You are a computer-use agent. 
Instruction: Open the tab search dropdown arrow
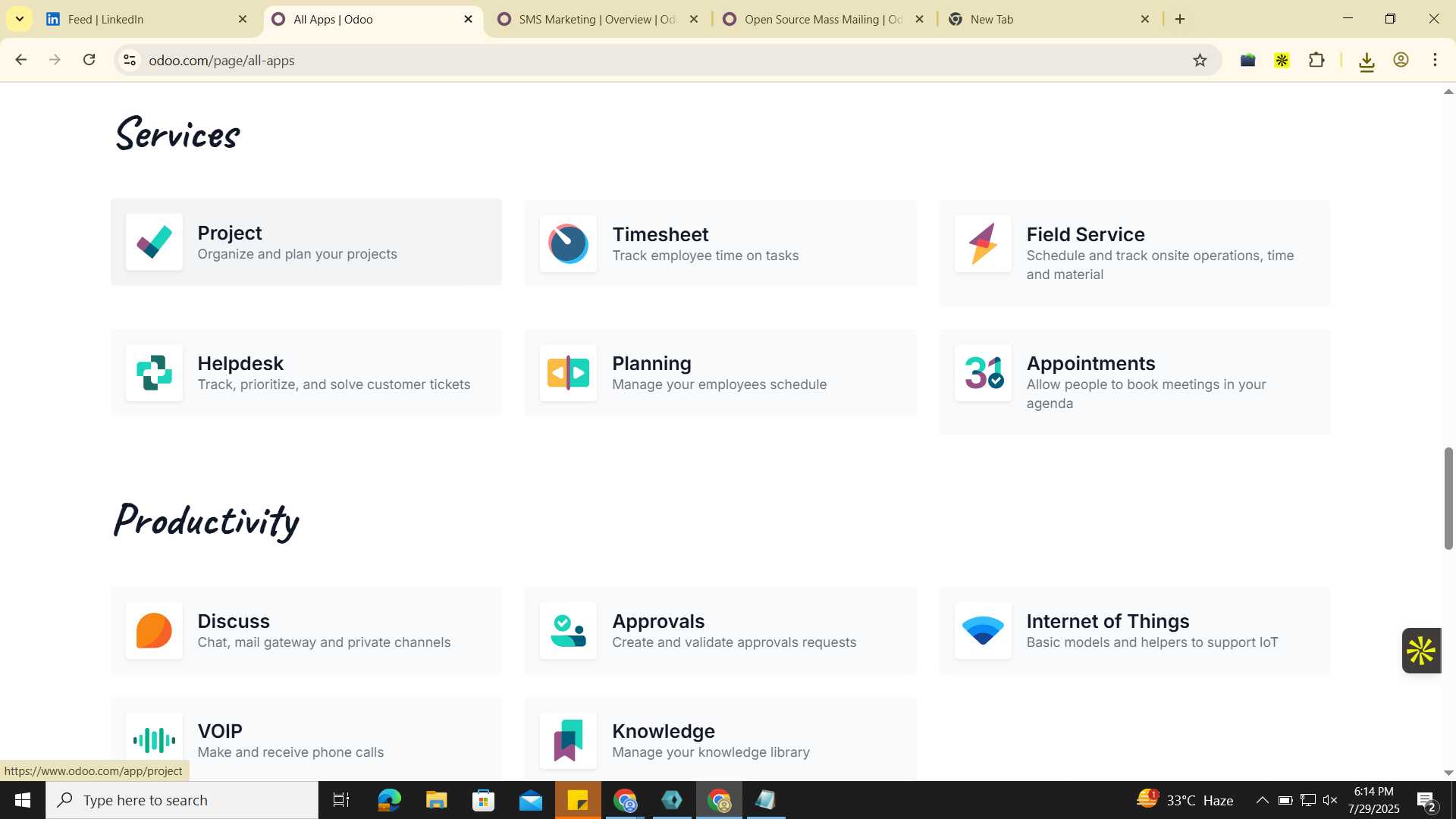pyautogui.click(x=20, y=19)
